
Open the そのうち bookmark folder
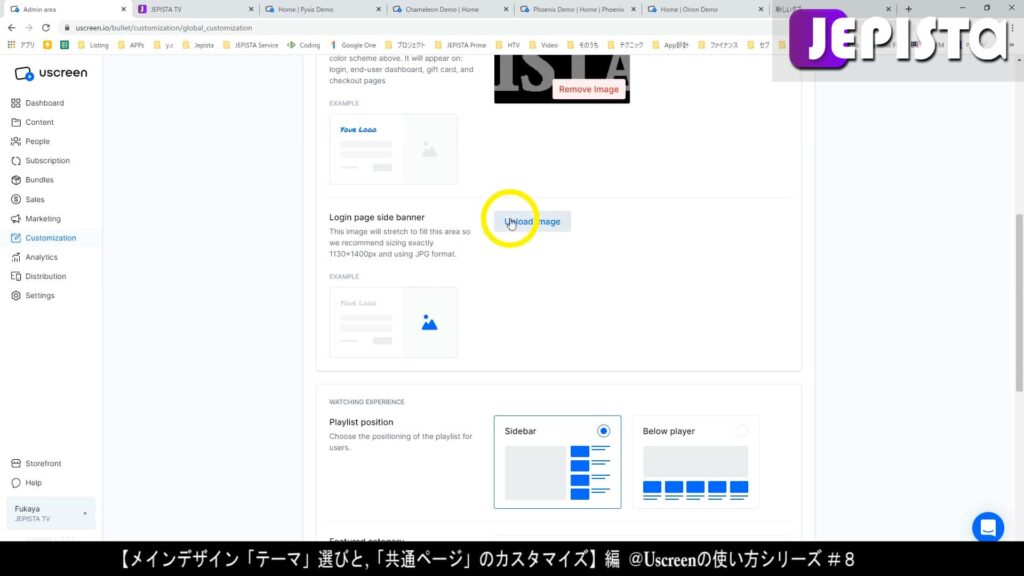[583, 45]
